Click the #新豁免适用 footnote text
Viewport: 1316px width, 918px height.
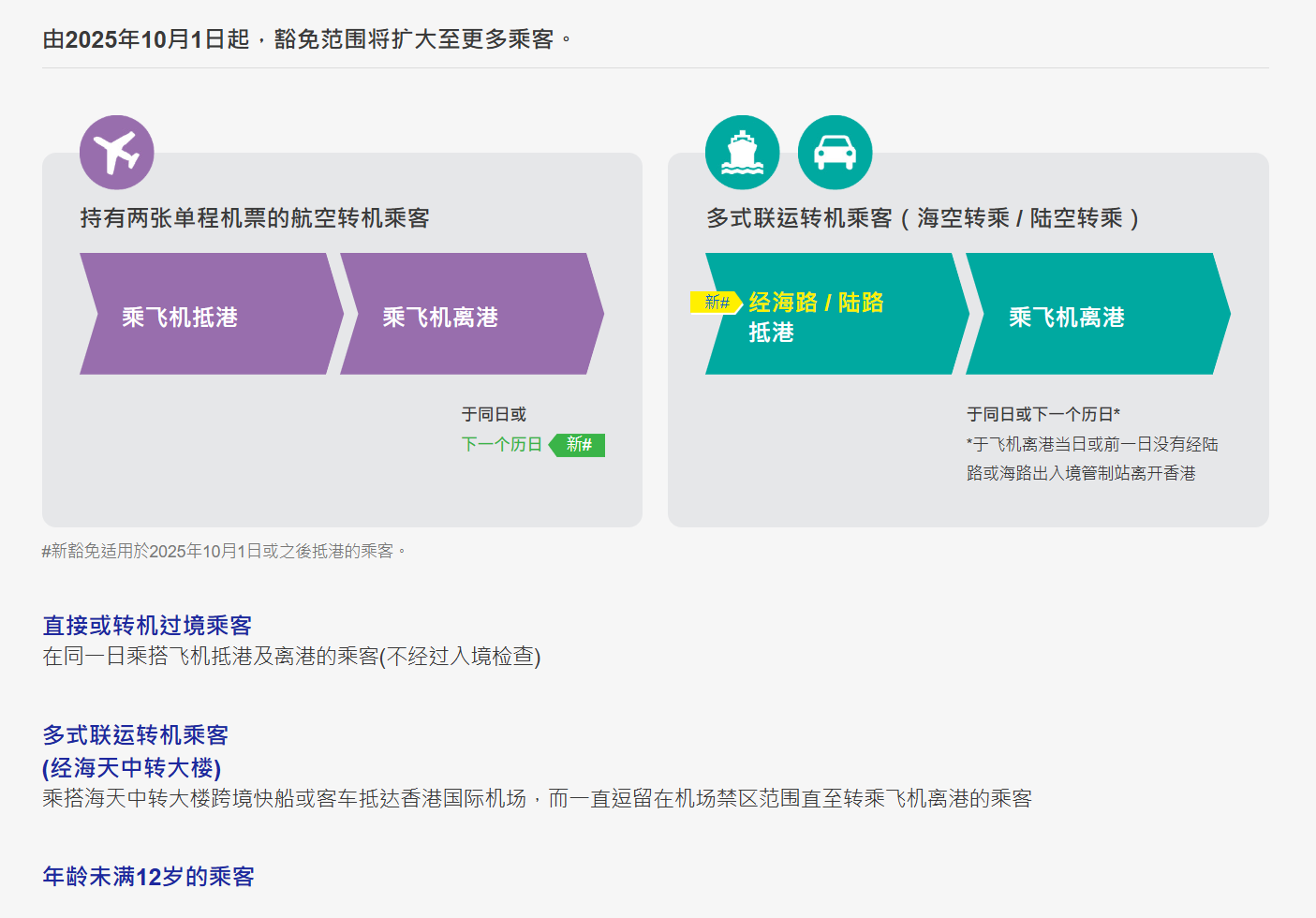point(223,551)
